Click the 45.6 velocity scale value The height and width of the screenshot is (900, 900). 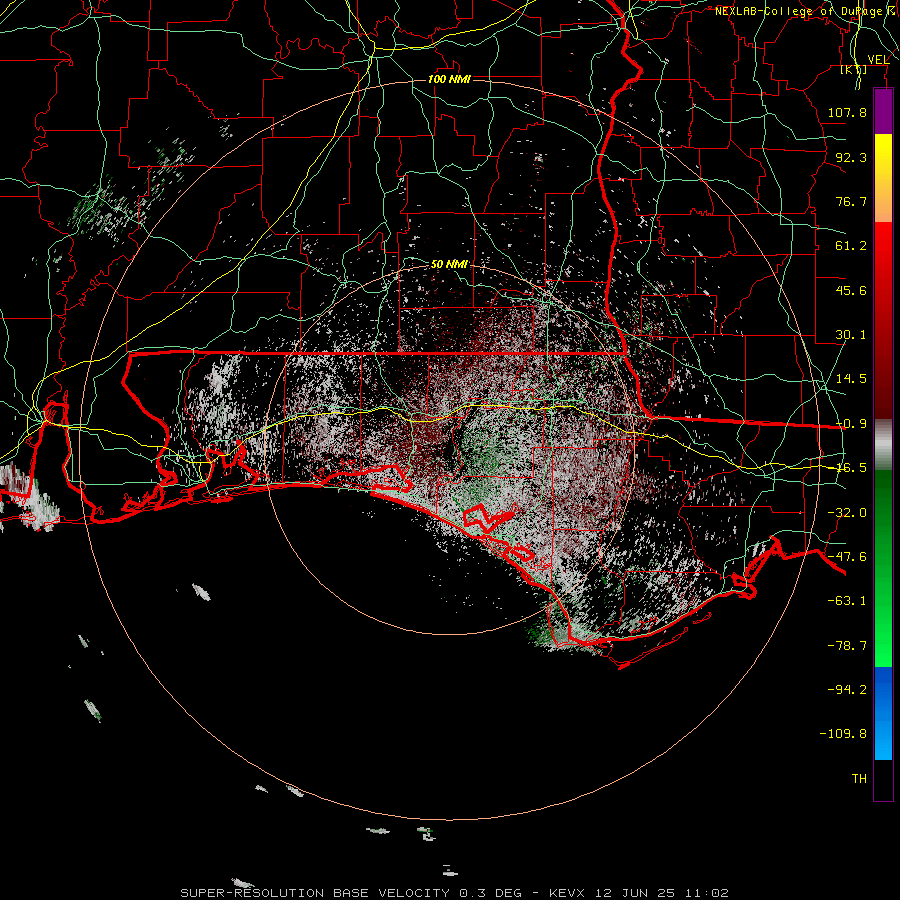coord(851,290)
